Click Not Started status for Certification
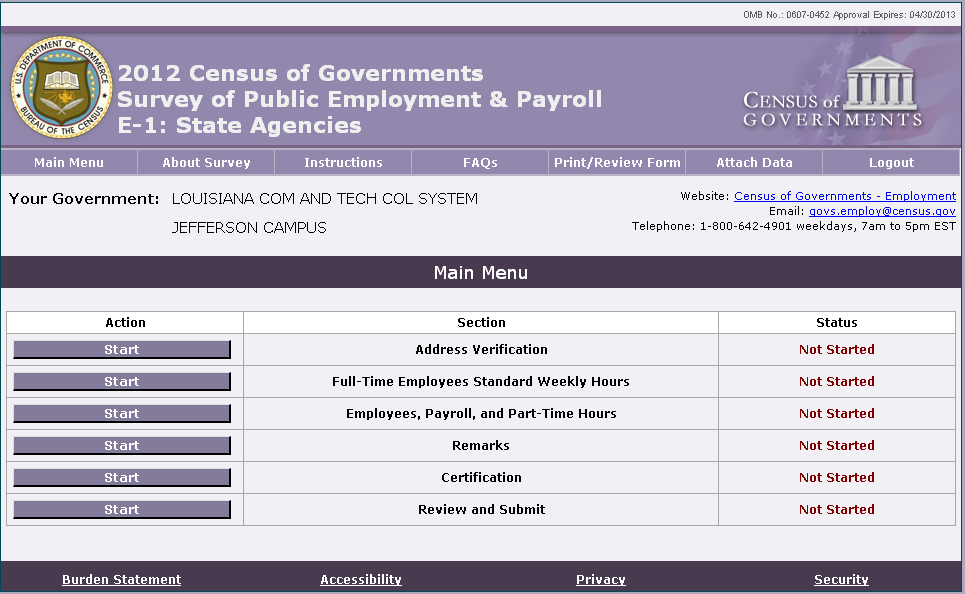The height and width of the screenshot is (594, 965). (836, 478)
